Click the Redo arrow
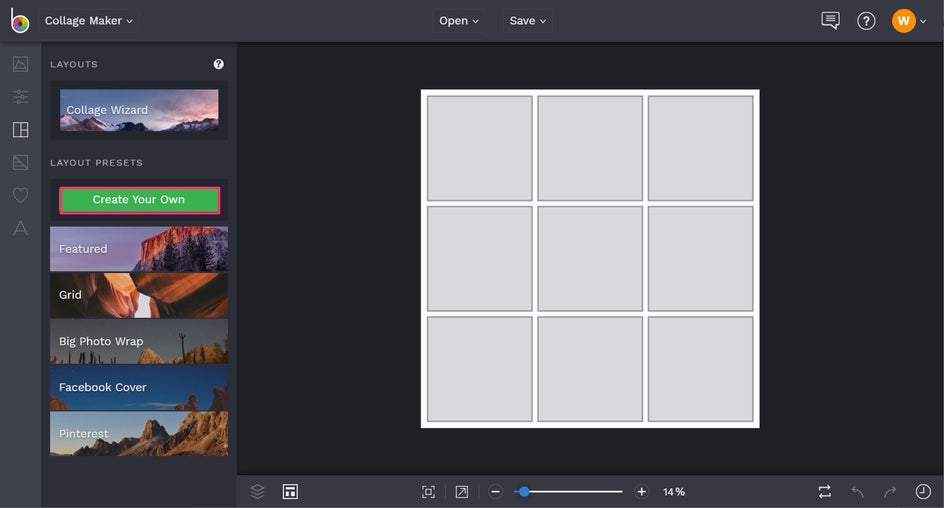 (890, 492)
